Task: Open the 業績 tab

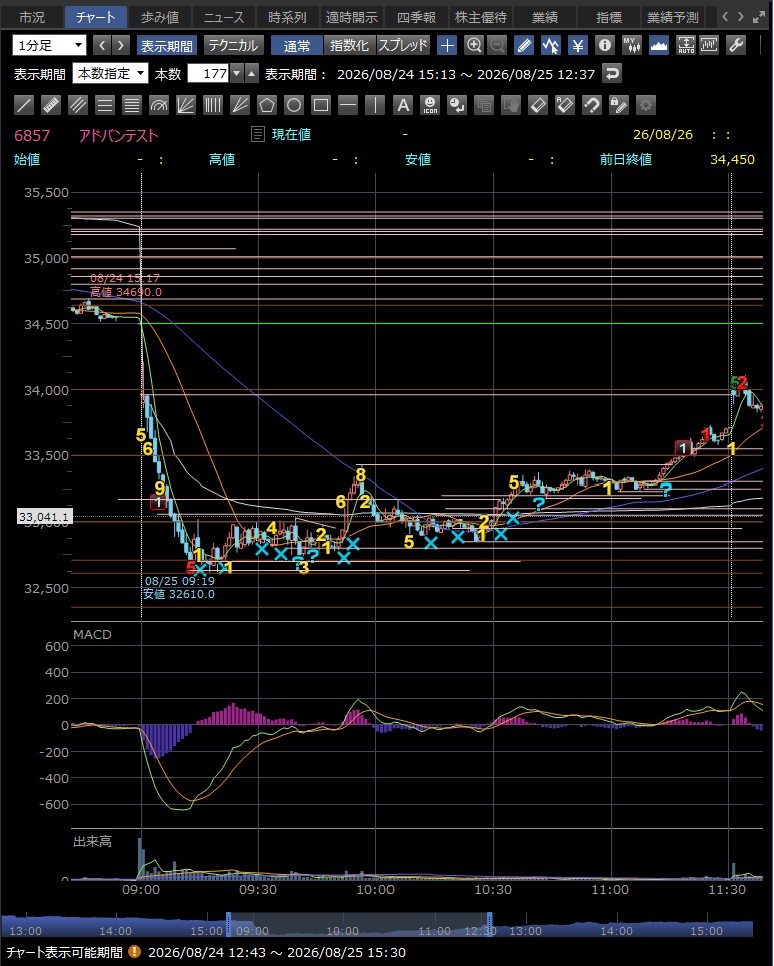Action: 545,17
